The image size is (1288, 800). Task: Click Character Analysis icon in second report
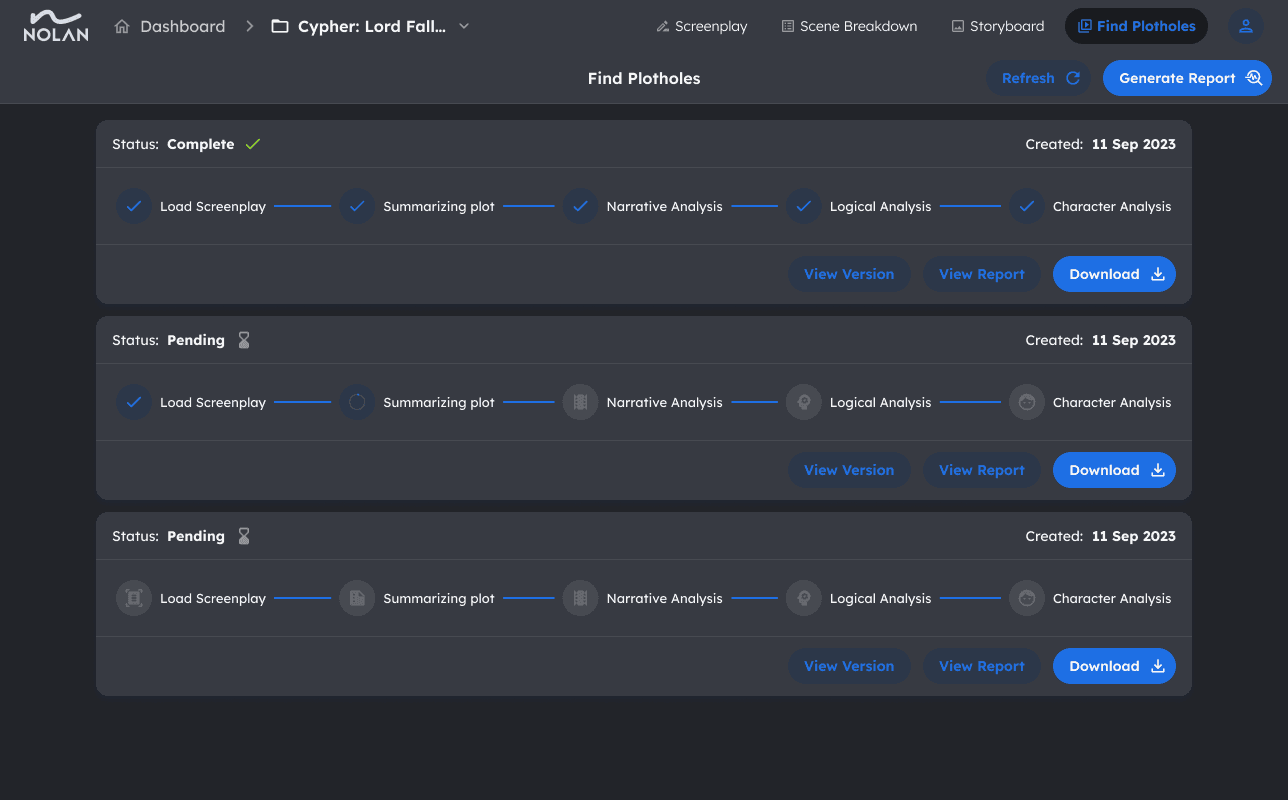[x=1026, y=403]
